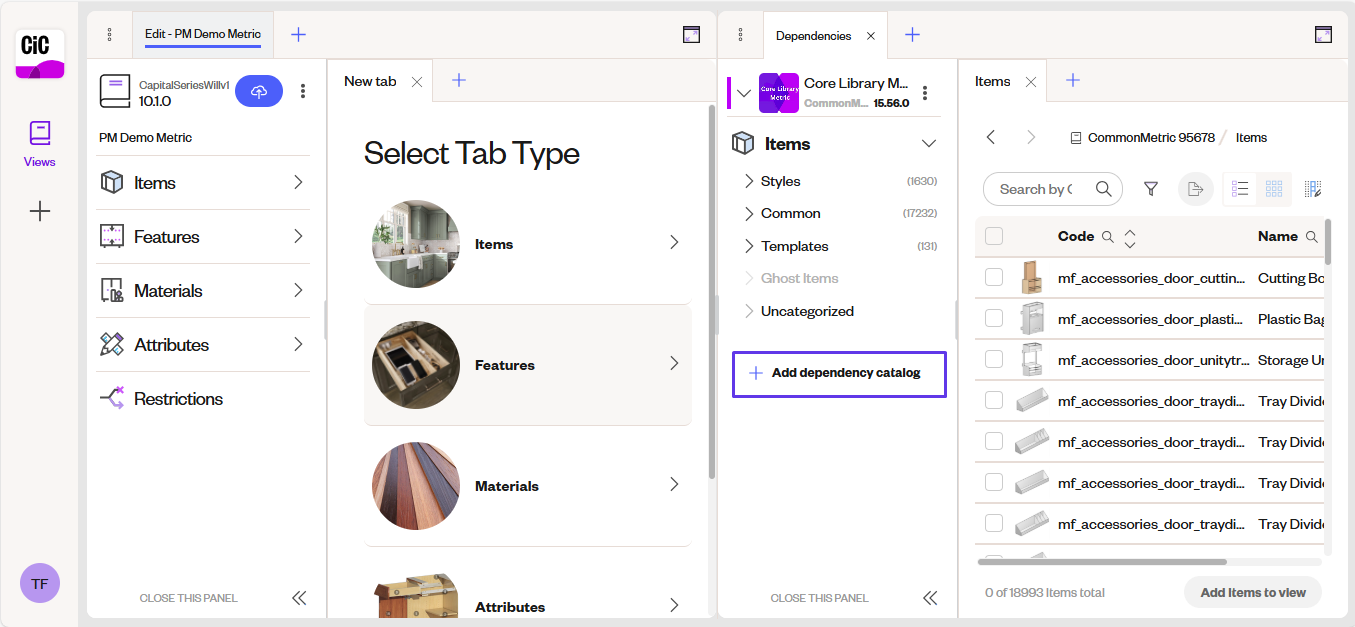
Task: Expand the Edit panel to full screen
Action: pyautogui.click(x=691, y=35)
